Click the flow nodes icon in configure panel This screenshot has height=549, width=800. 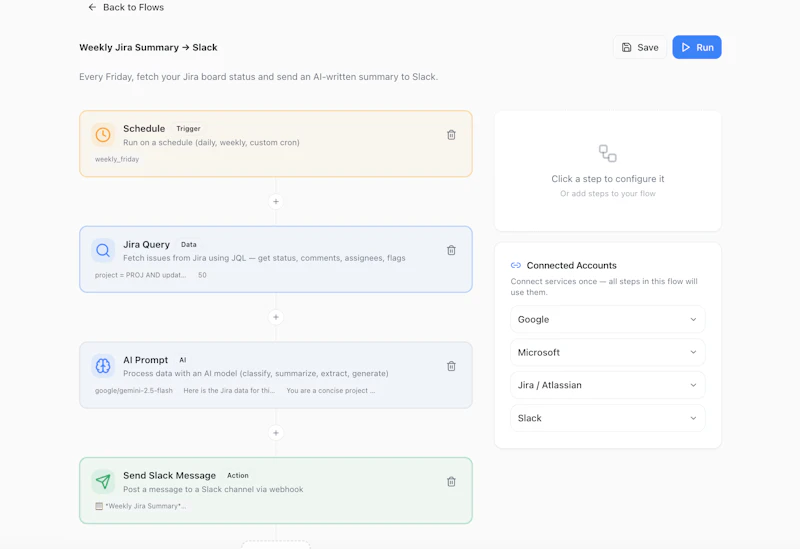tap(607, 153)
